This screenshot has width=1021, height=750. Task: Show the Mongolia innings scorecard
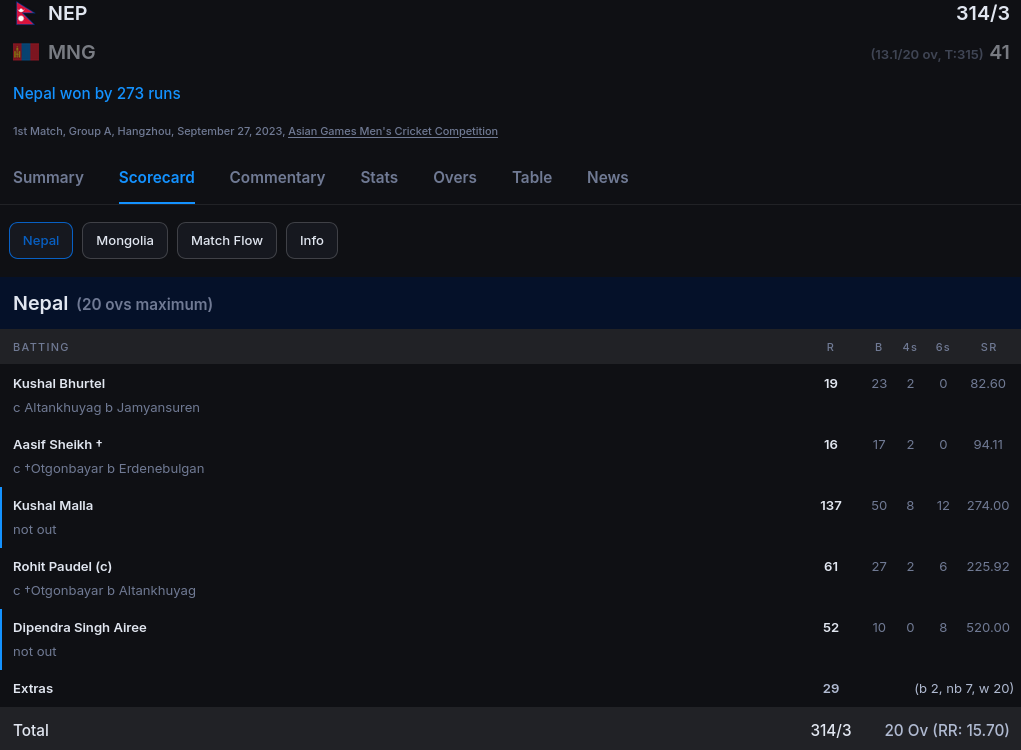[x=125, y=241]
